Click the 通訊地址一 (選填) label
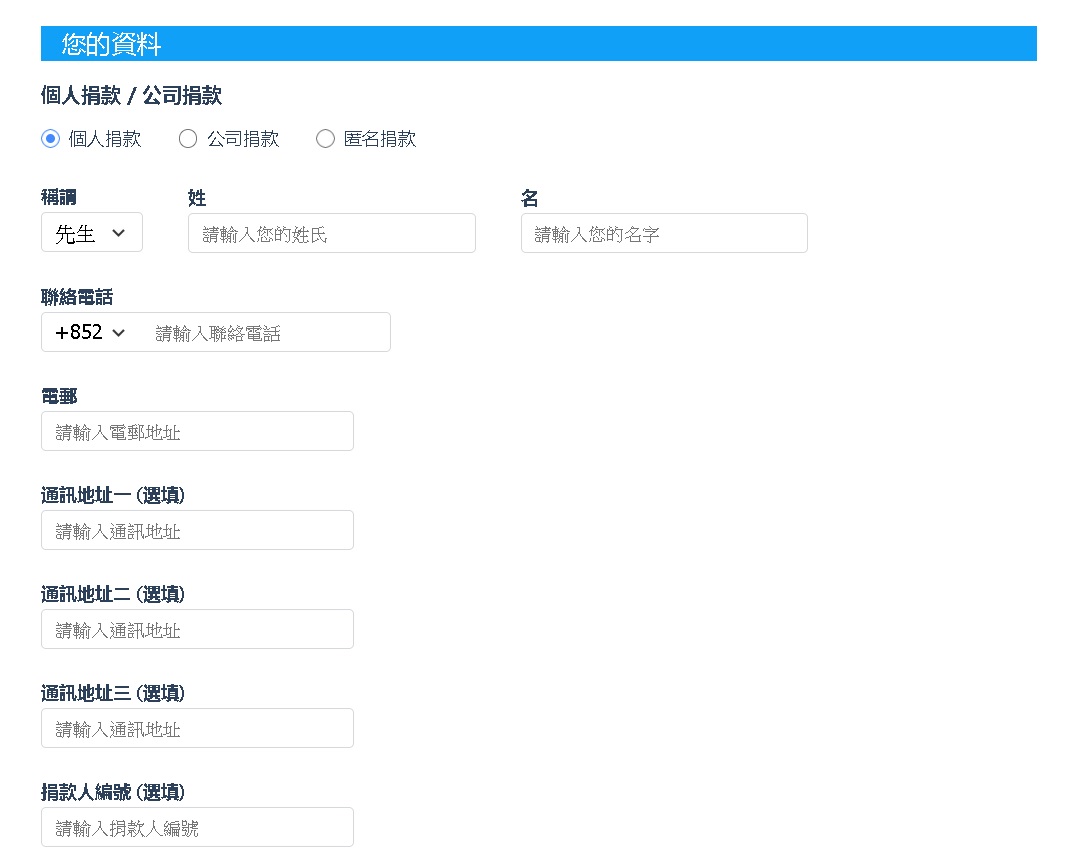This screenshot has width=1080, height=859. pos(113,495)
